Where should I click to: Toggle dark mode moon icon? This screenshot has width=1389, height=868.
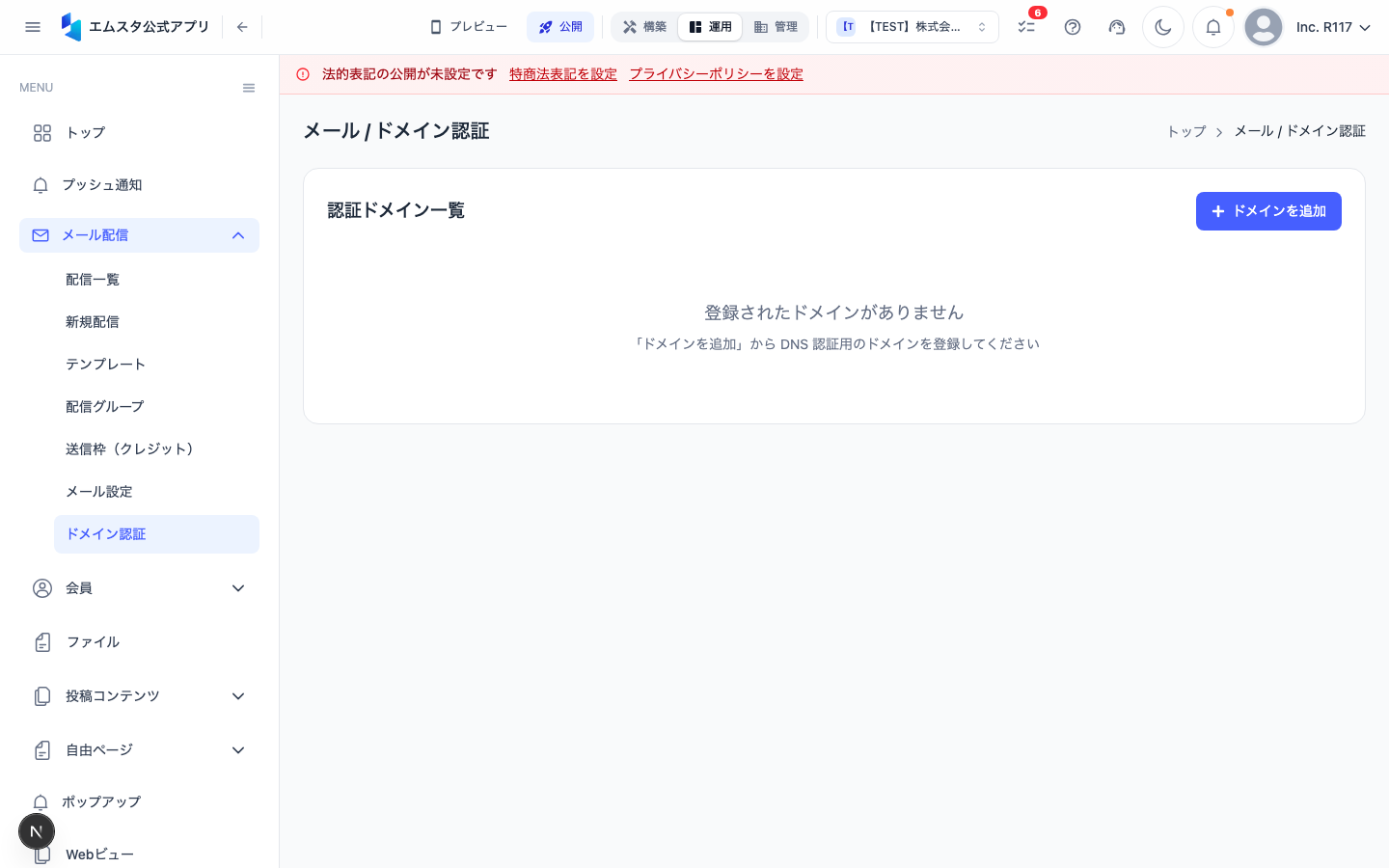[1163, 27]
